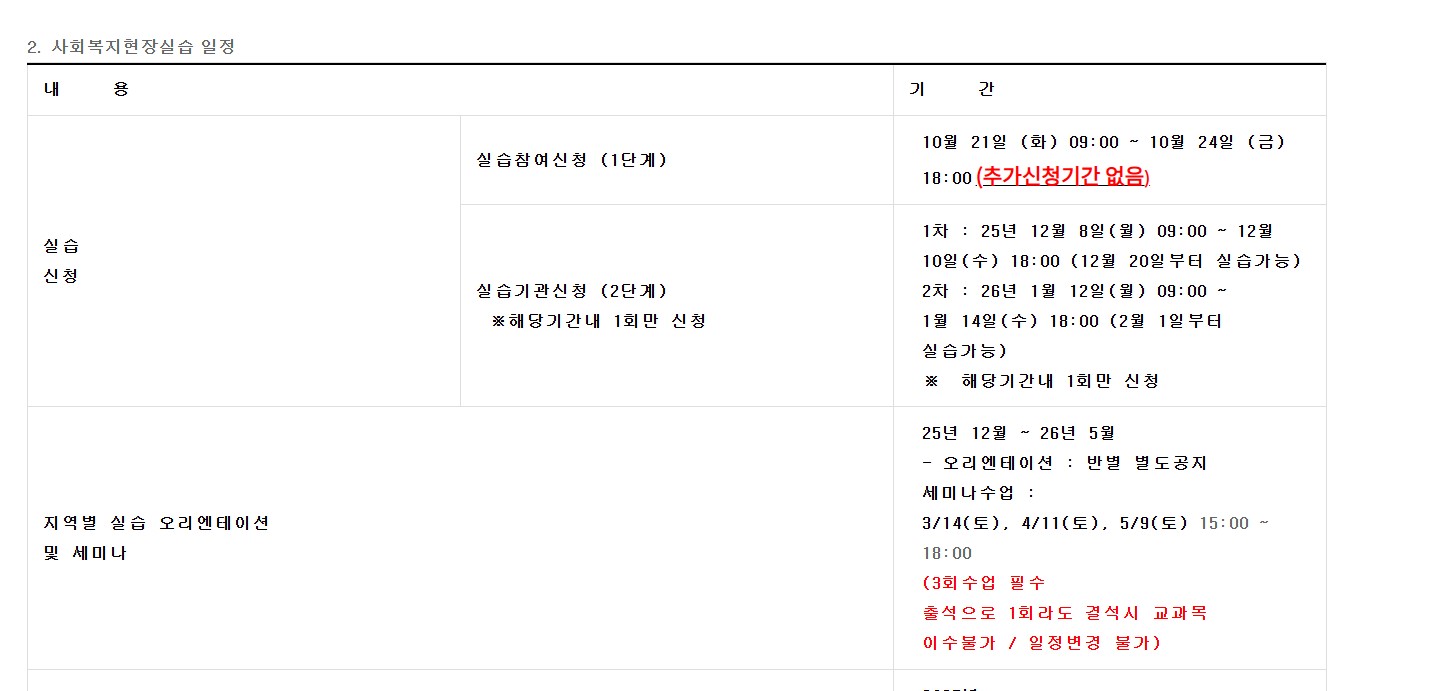Click the 내용 column header
The image size is (1432, 691).
point(86,89)
